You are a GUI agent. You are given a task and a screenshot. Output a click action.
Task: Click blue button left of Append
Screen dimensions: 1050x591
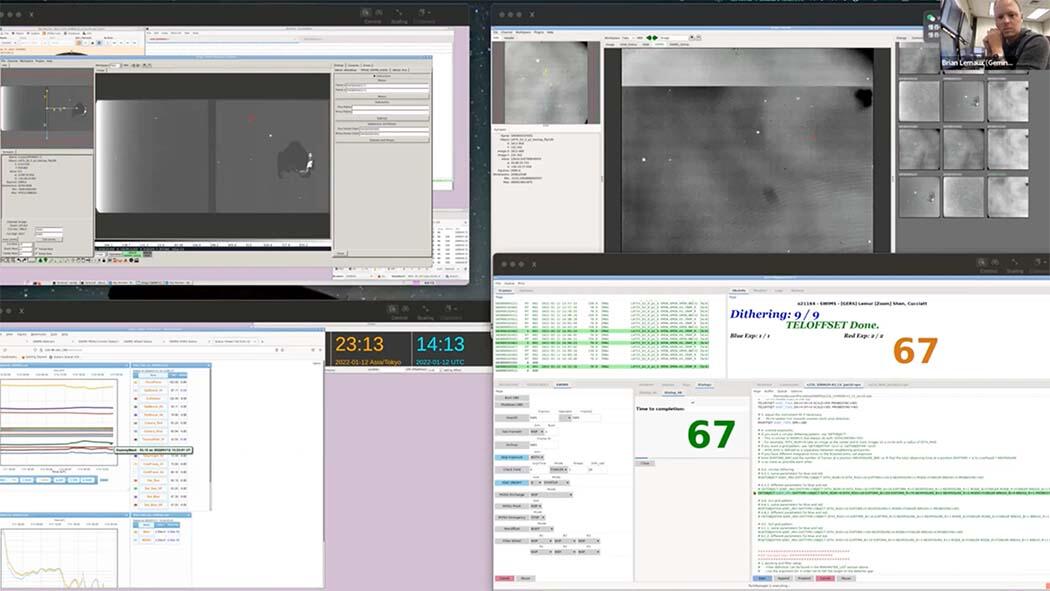(762, 578)
